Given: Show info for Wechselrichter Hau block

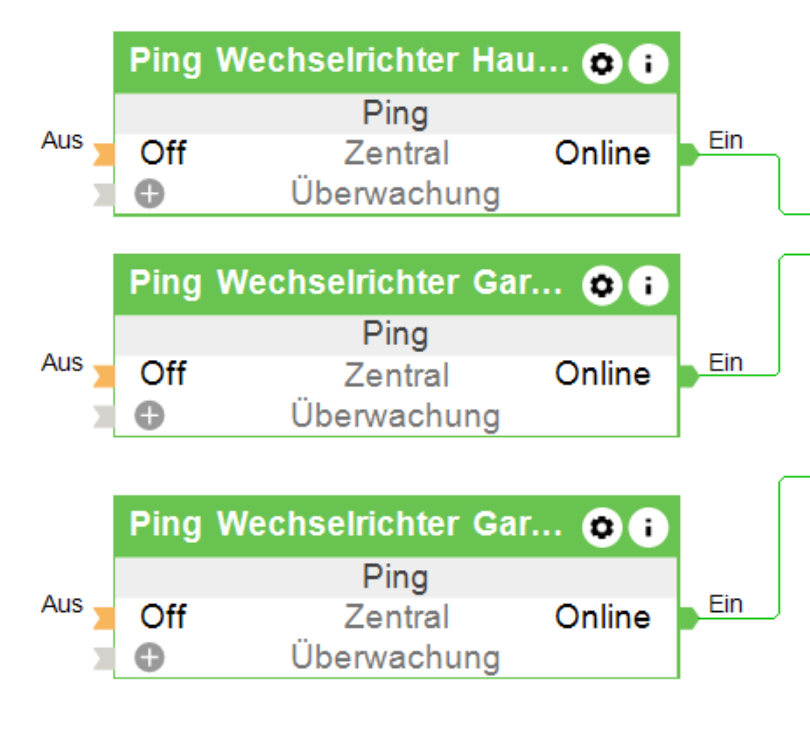Looking at the screenshot, I should [648, 64].
